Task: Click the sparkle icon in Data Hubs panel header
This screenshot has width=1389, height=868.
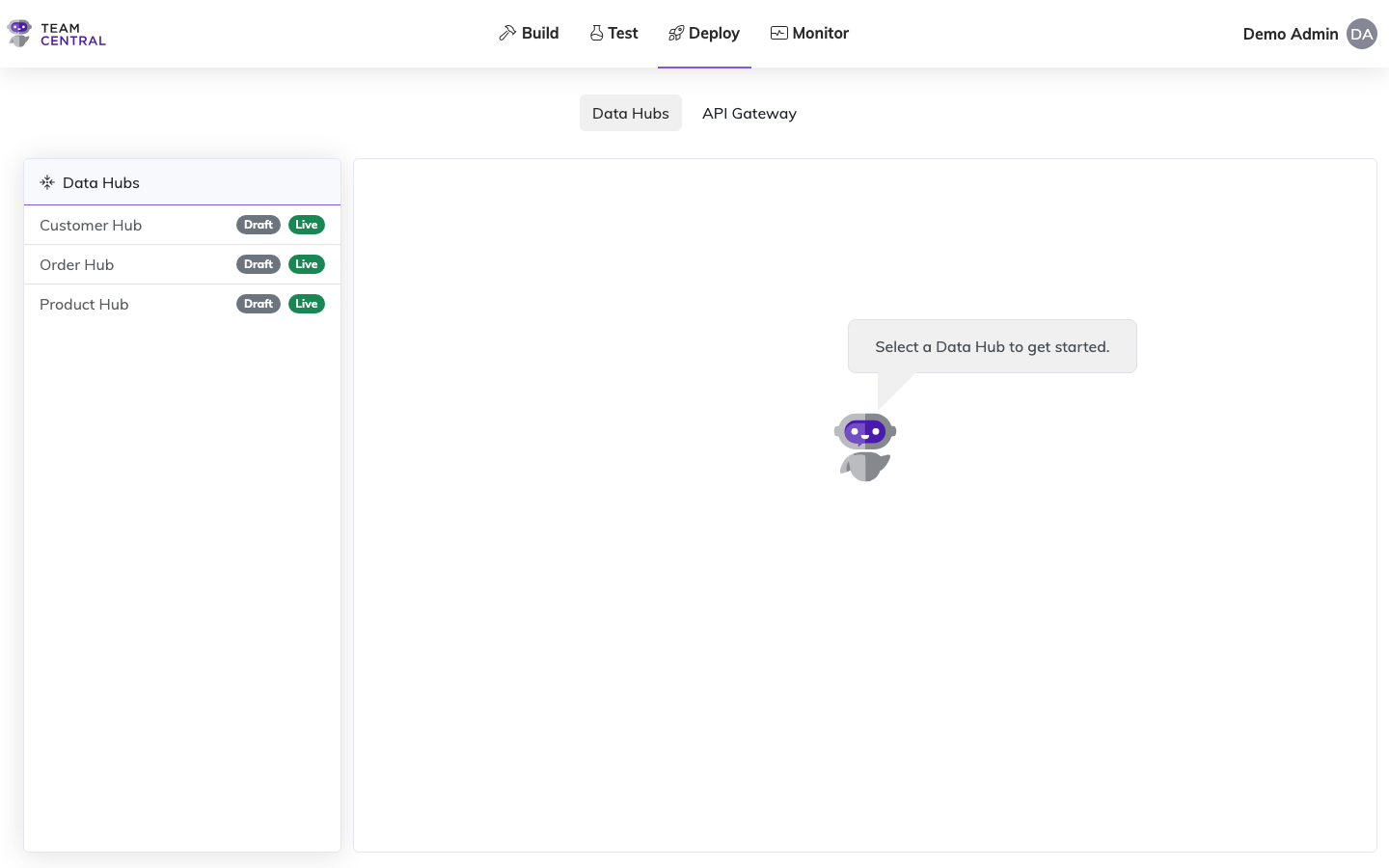Action: (x=46, y=182)
